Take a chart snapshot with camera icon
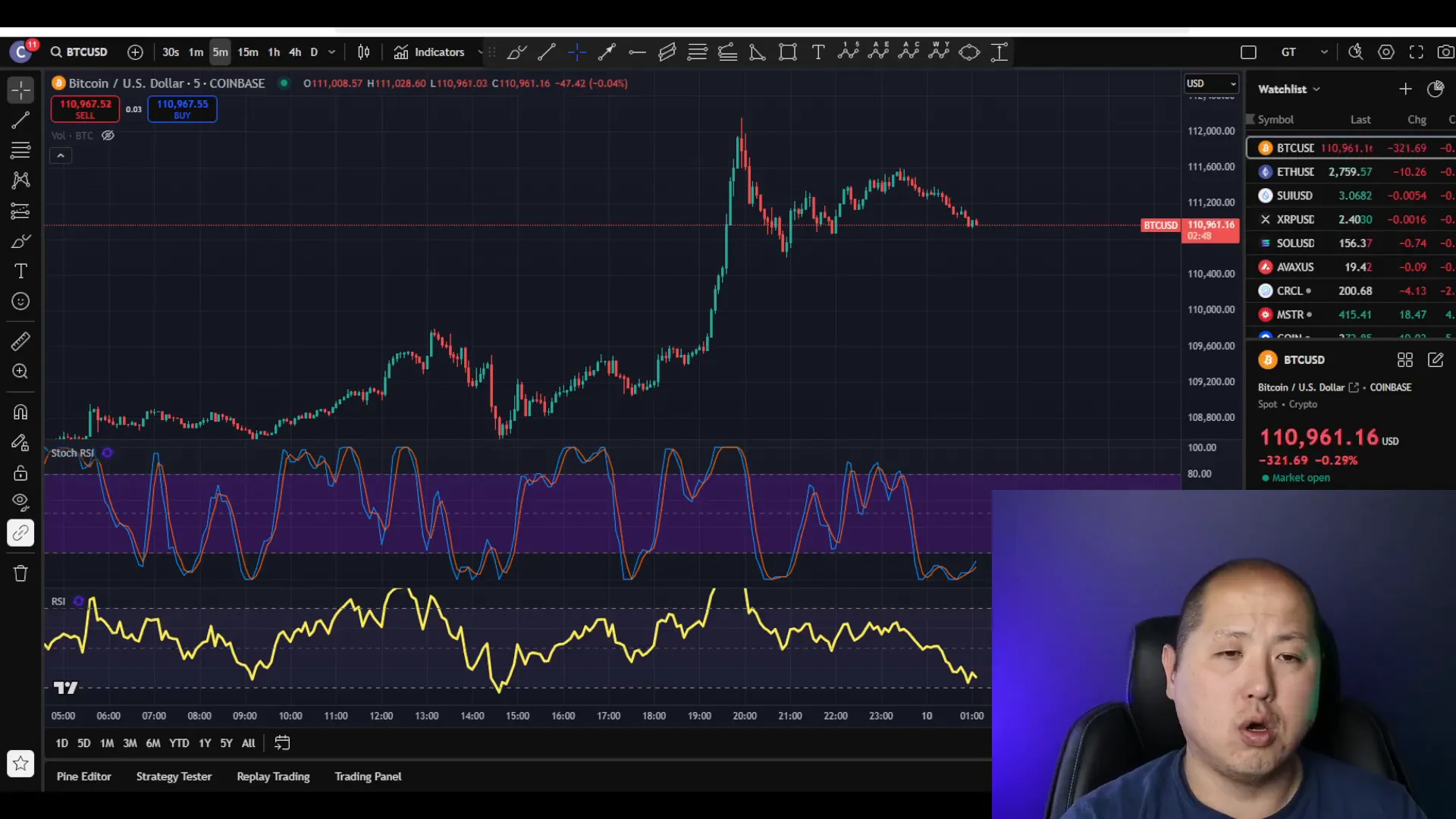The image size is (1456, 819). (x=1446, y=52)
